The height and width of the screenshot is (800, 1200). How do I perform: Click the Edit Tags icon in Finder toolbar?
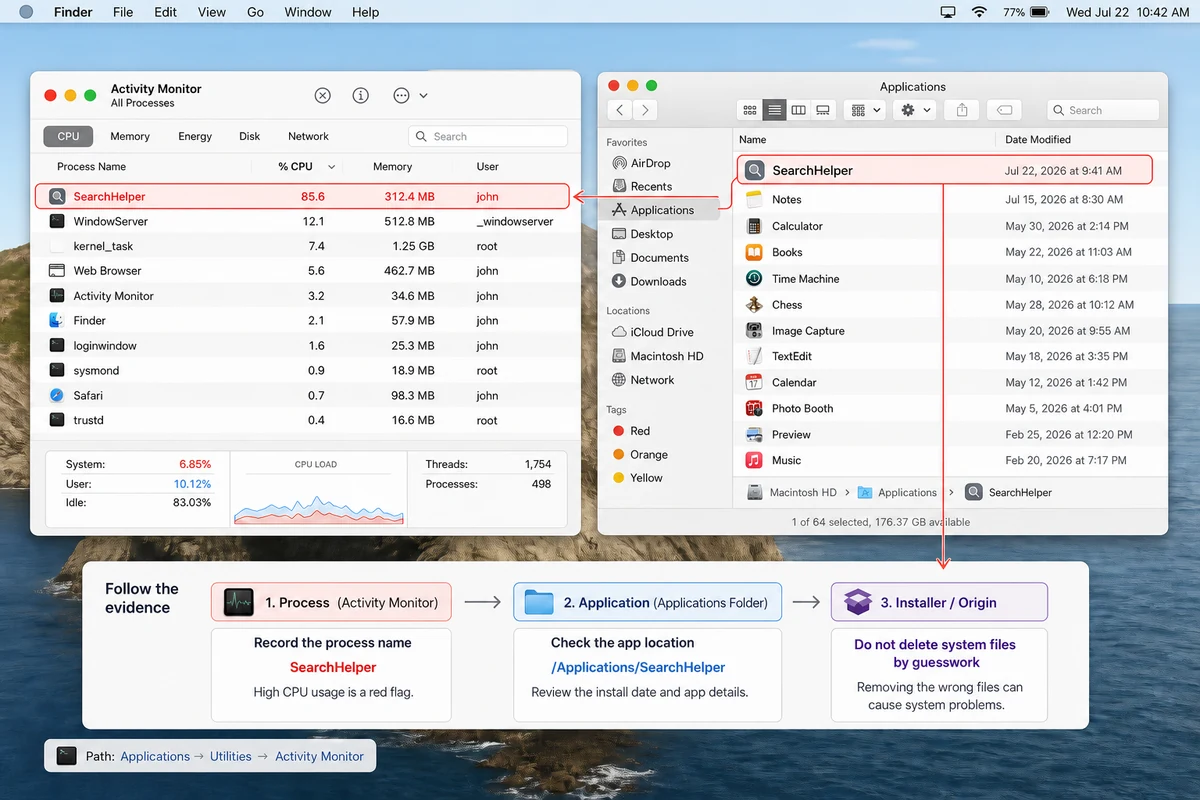click(1005, 110)
